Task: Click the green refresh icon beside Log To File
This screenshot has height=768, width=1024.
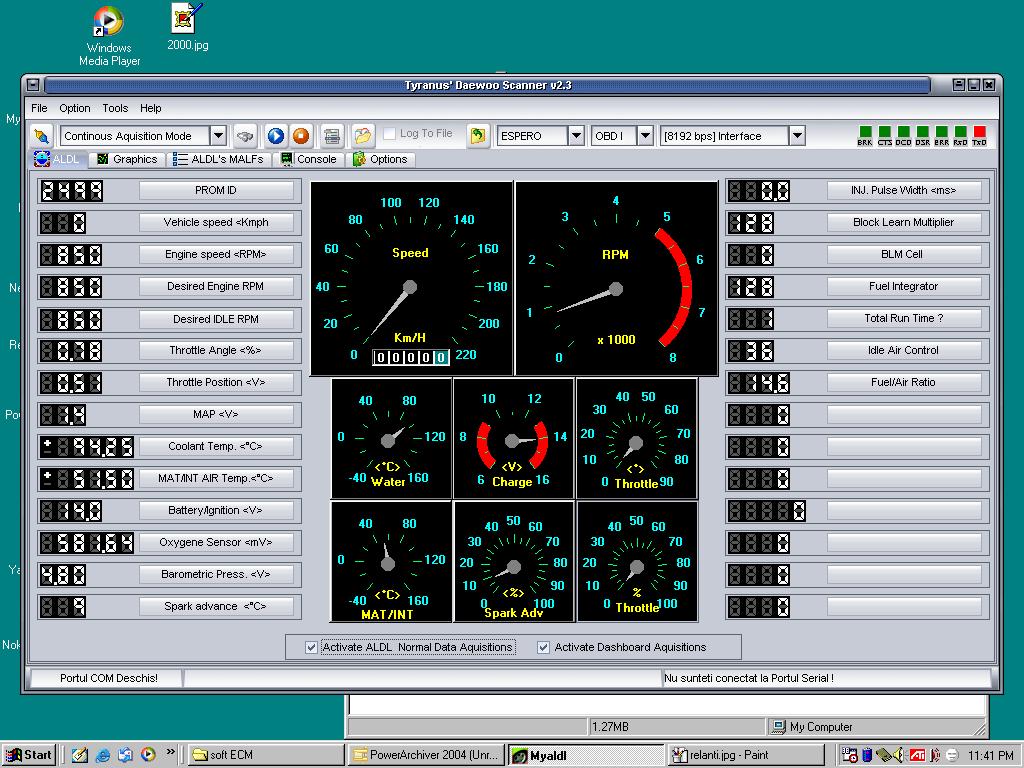Action: [479, 135]
